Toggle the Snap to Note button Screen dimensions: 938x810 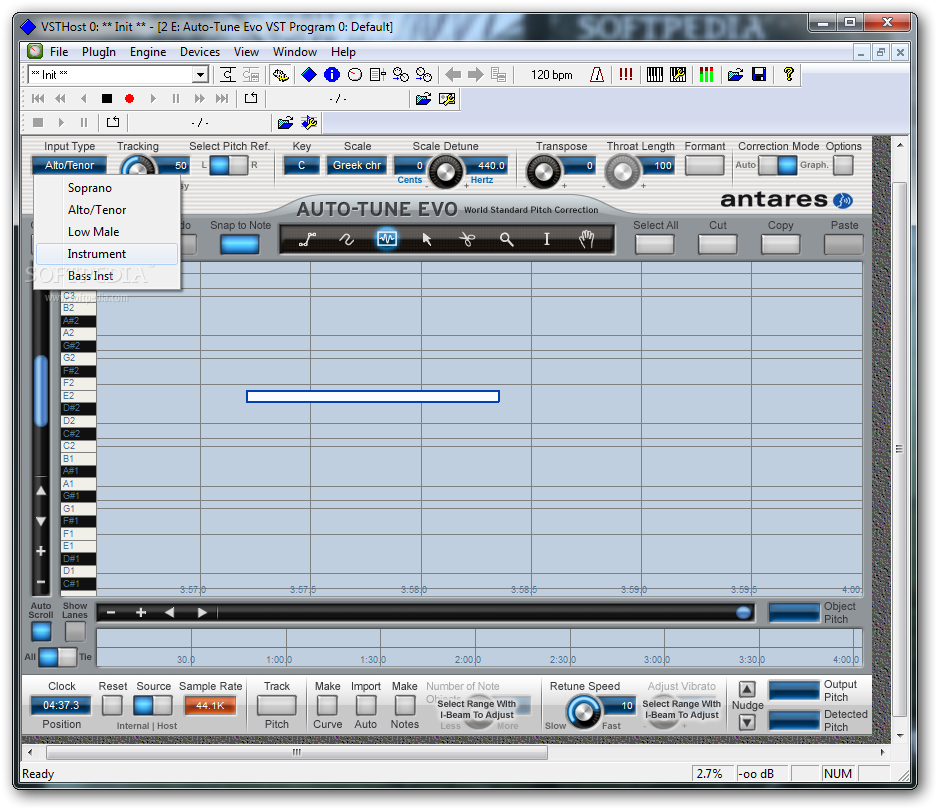click(x=239, y=244)
